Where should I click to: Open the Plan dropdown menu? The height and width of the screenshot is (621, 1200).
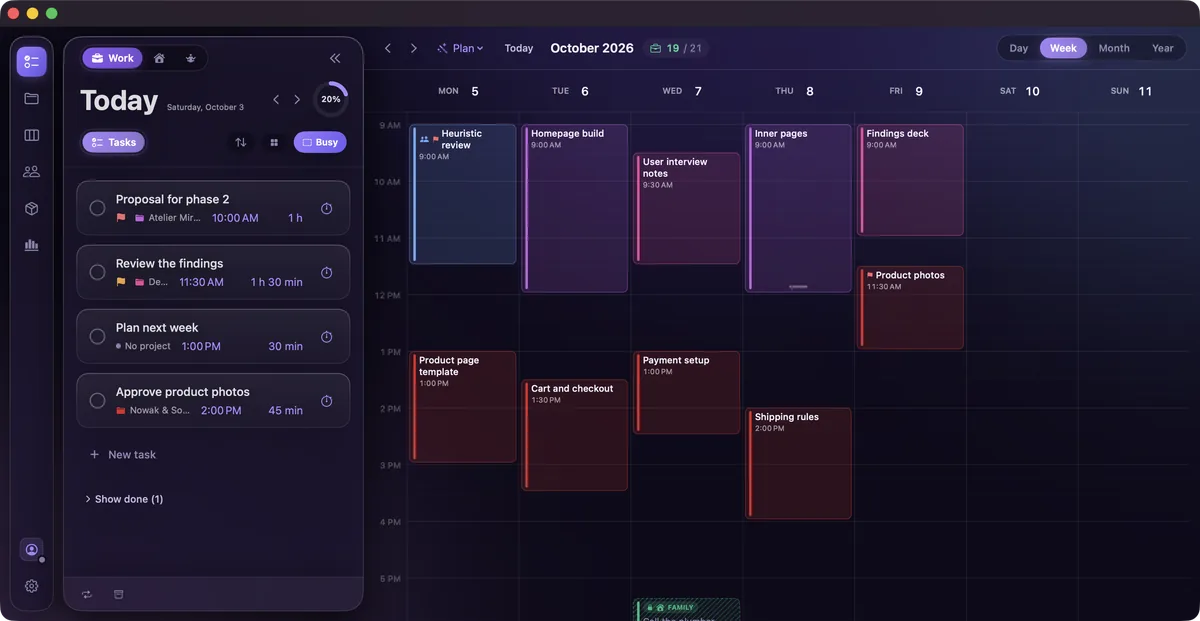(460, 48)
